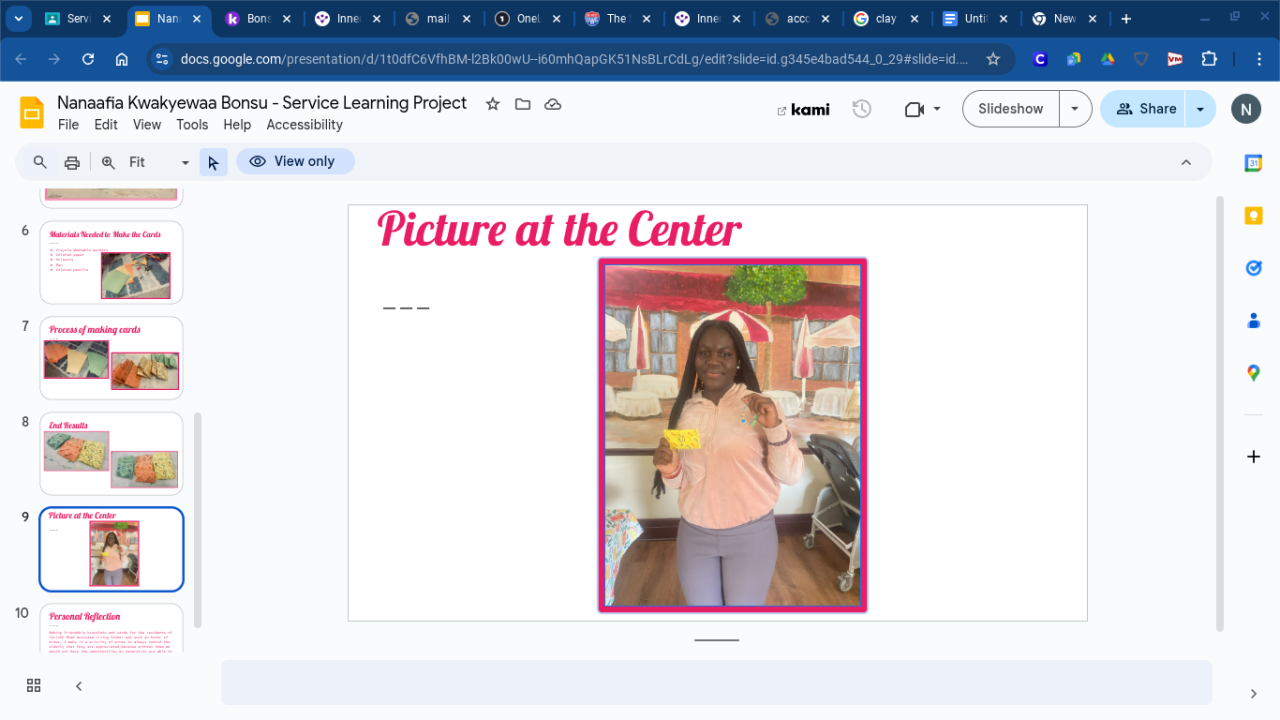The width and height of the screenshot is (1280, 720).
Task: Open Google Tasks side panel
Action: [x=1253, y=267]
